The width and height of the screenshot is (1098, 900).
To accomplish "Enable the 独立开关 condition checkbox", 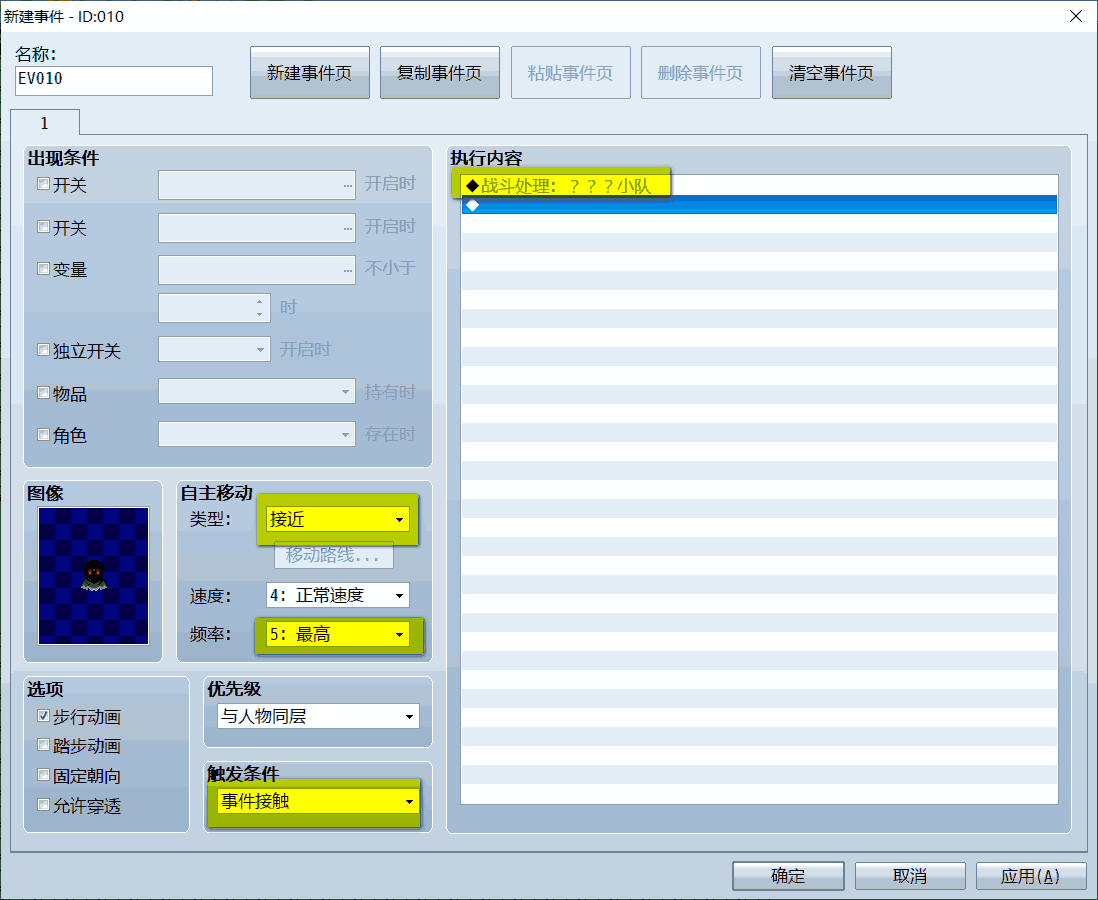I will [x=43, y=349].
